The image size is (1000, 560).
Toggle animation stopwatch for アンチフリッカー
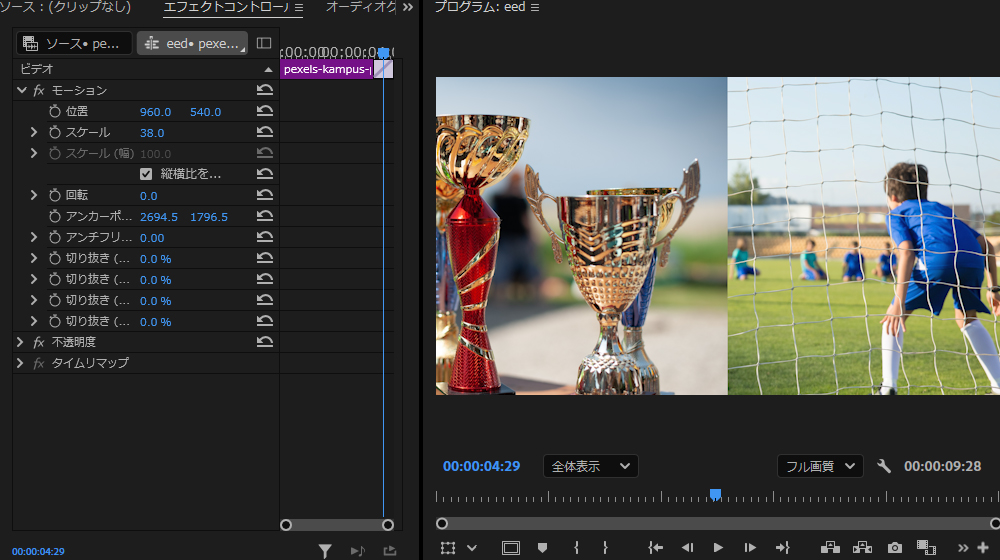[55, 237]
